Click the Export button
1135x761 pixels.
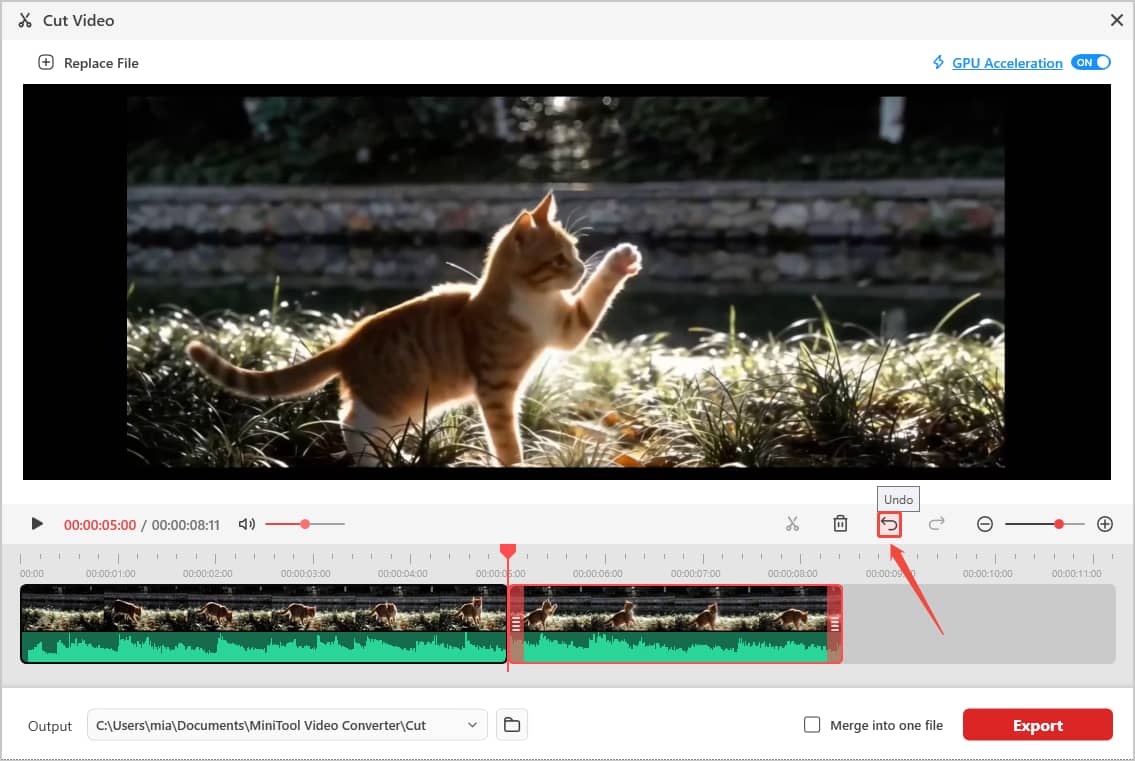click(x=1037, y=725)
